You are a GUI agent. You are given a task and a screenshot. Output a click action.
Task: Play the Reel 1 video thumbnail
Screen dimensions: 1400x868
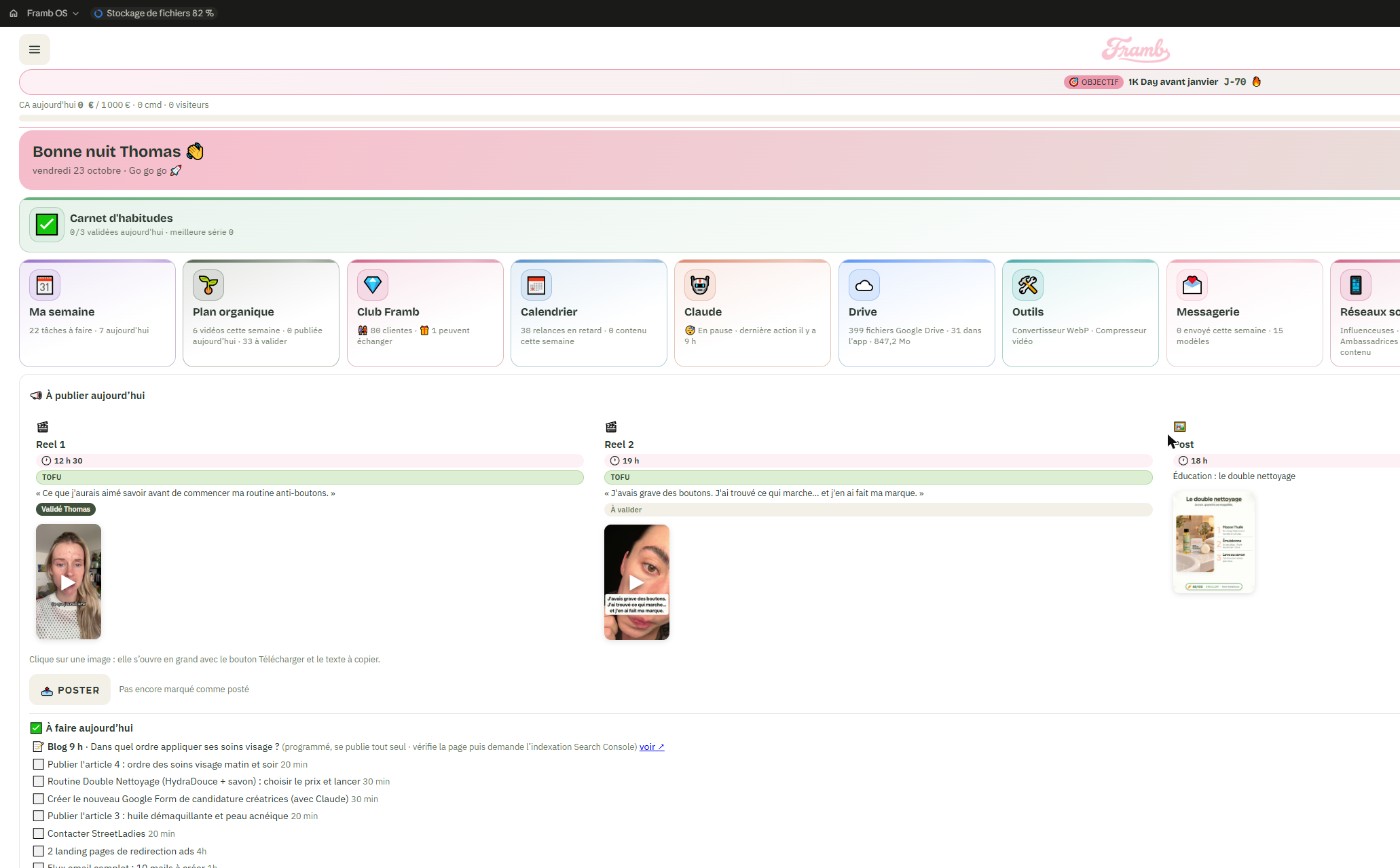tap(68, 582)
